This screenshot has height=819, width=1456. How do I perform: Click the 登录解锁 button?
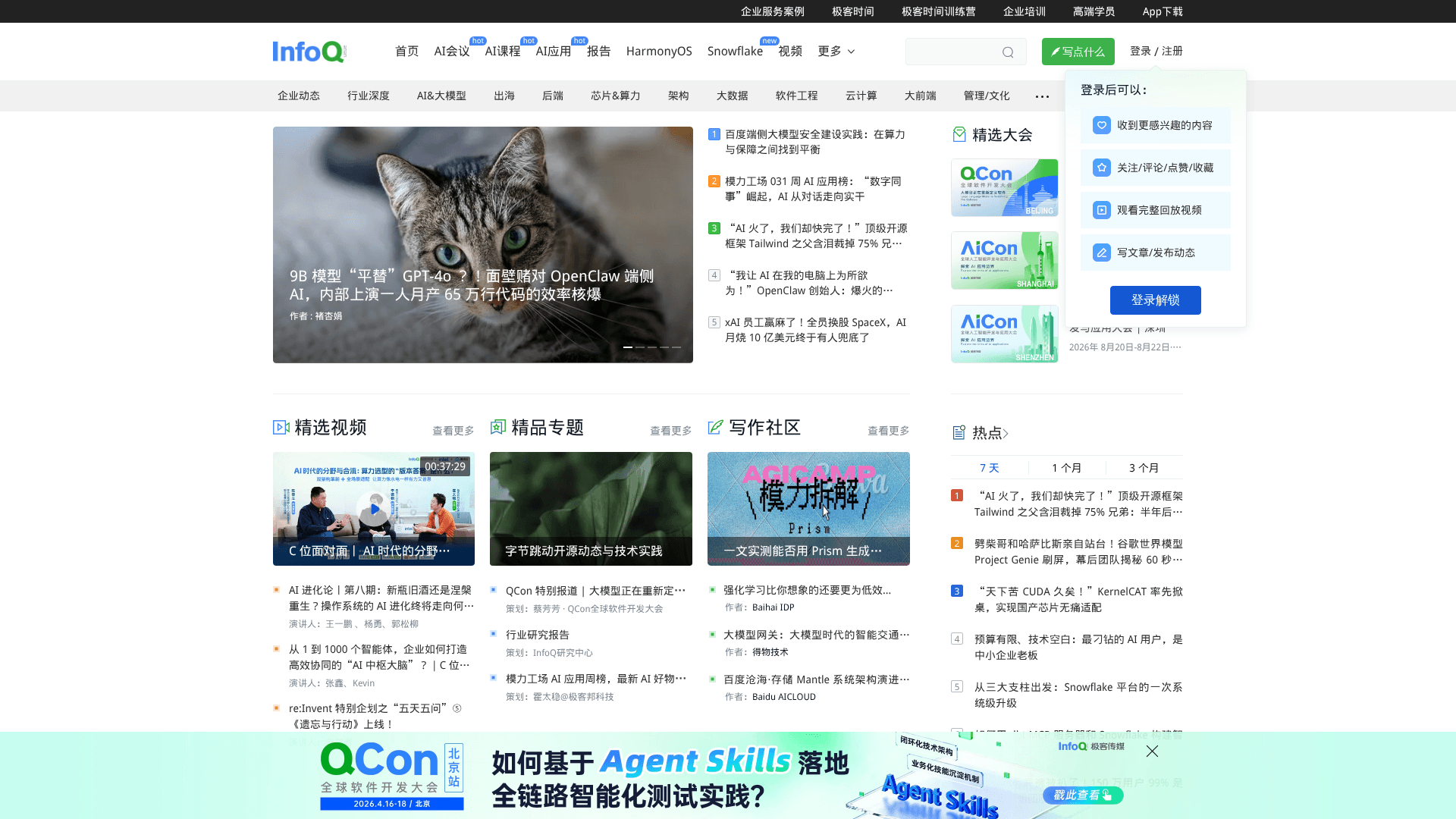click(x=1155, y=300)
